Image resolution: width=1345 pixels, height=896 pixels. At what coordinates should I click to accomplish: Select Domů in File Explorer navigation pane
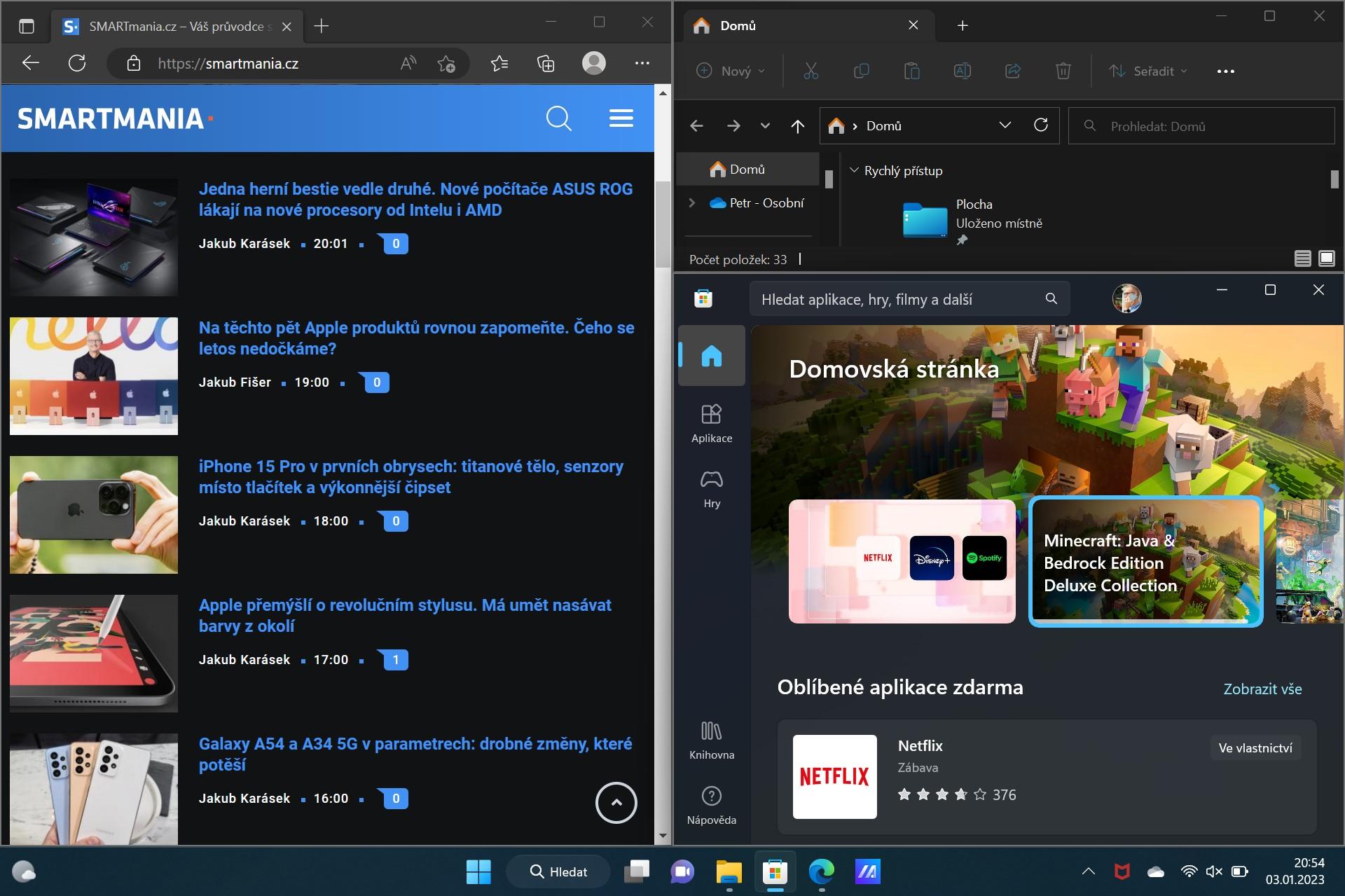point(747,169)
